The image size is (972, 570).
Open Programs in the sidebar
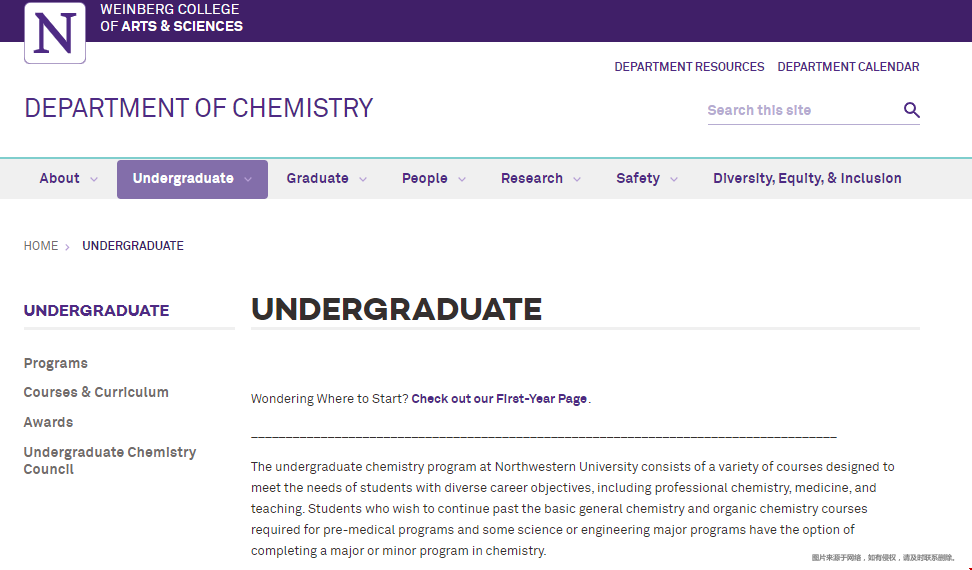56,363
